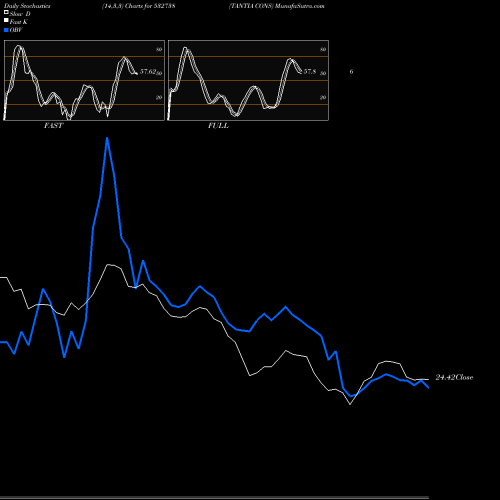Click the 57.8 value in FULL chart

(310, 72)
